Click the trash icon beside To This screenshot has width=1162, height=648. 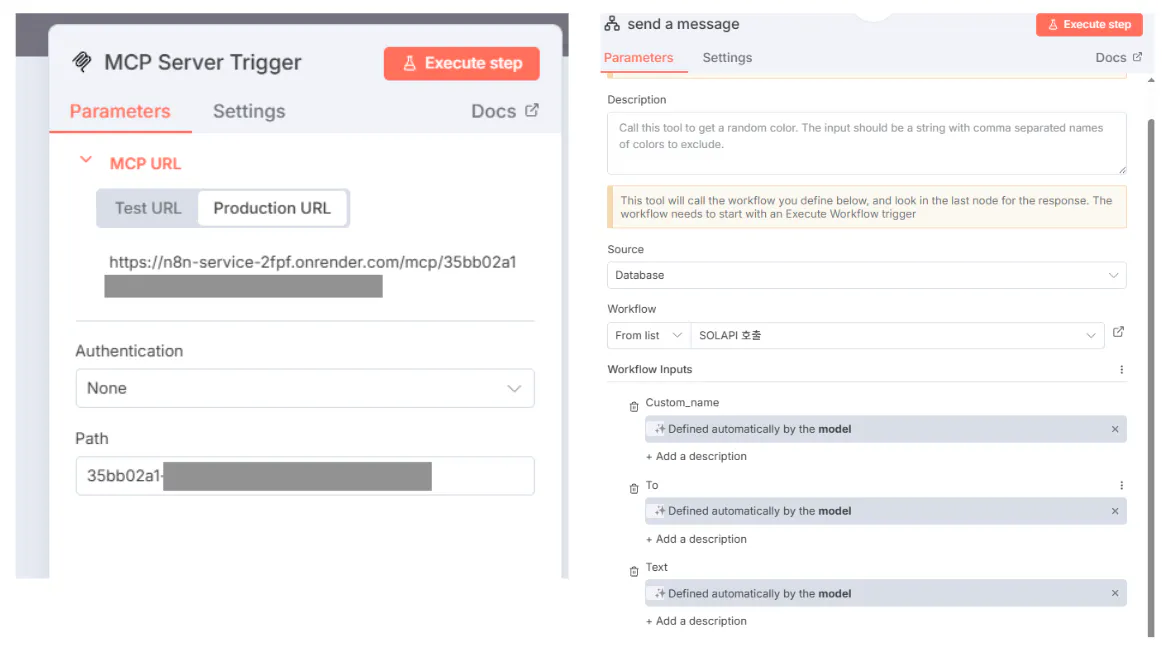pyautogui.click(x=634, y=489)
